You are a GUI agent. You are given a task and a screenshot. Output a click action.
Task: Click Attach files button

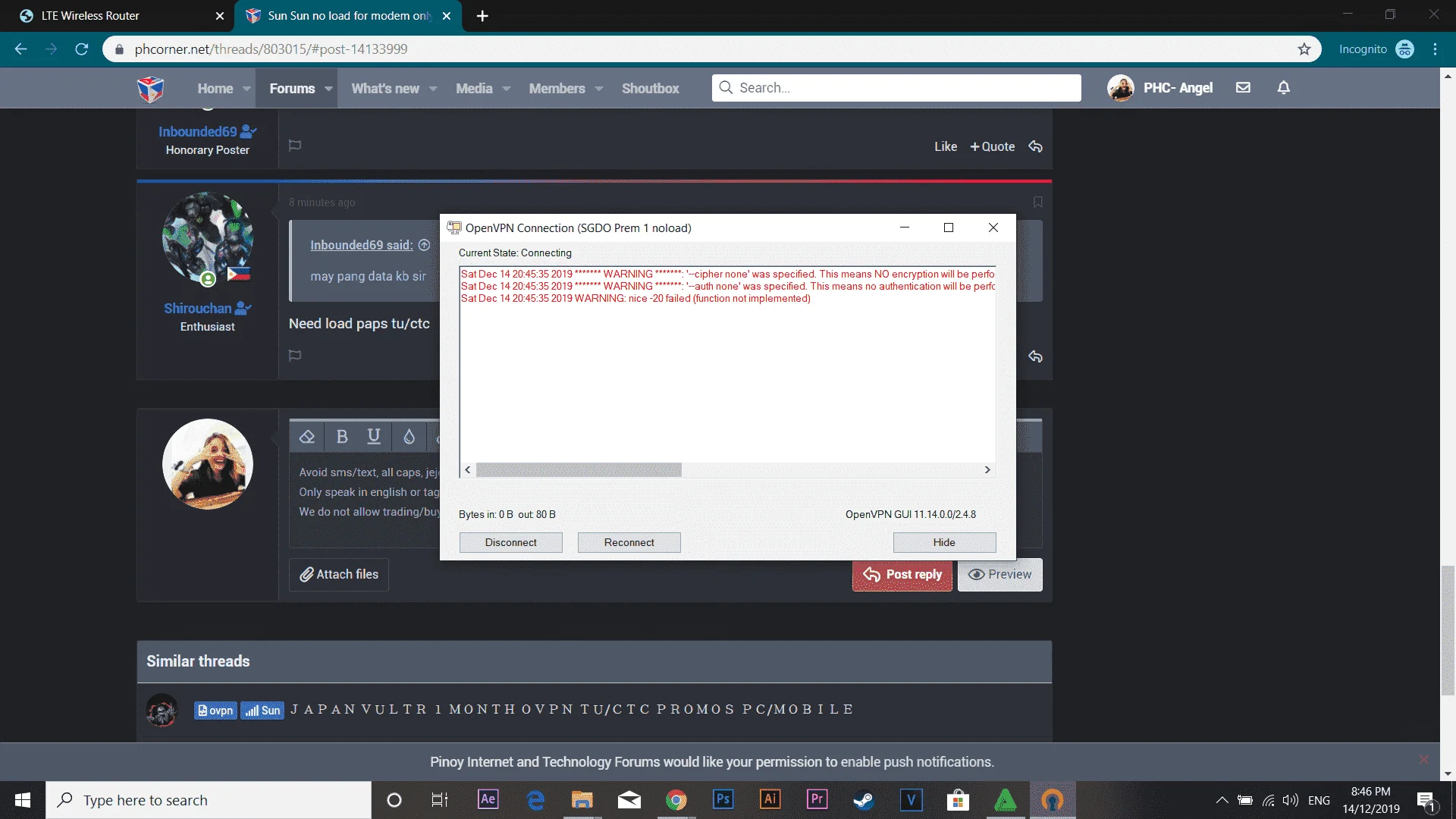(x=339, y=575)
